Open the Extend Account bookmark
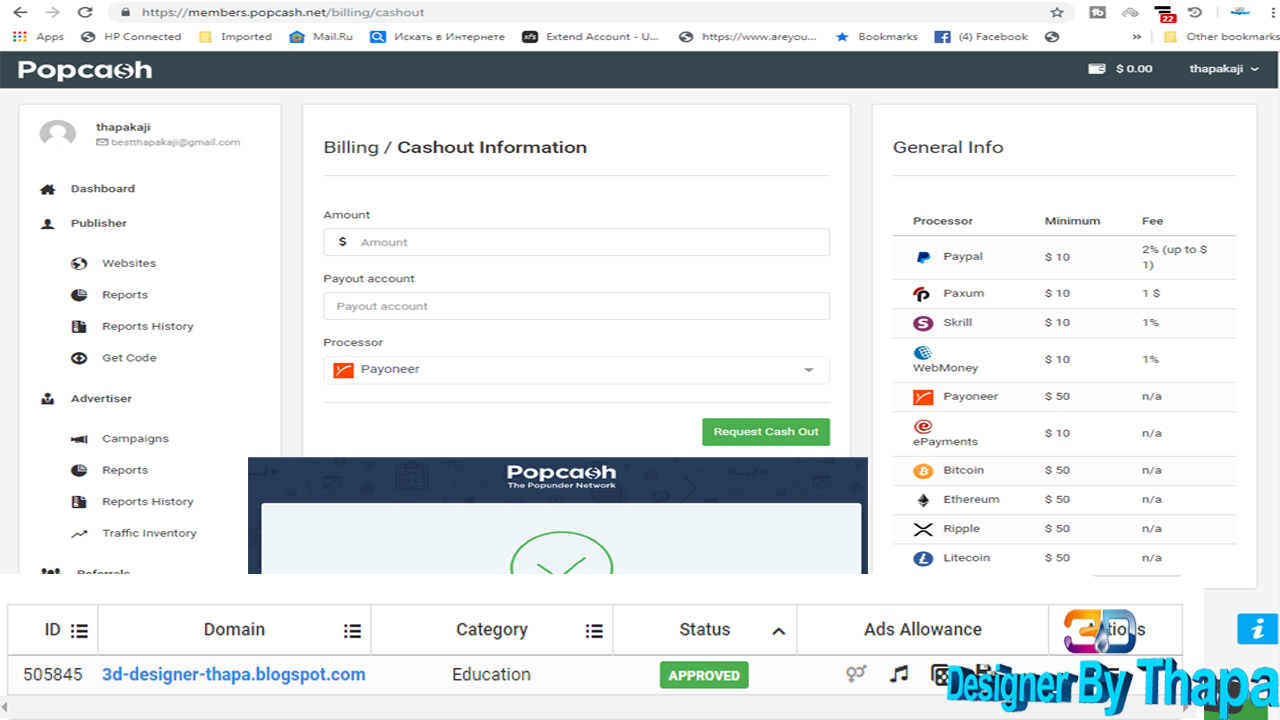This screenshot has width=1280, height=720. [591, 37]
